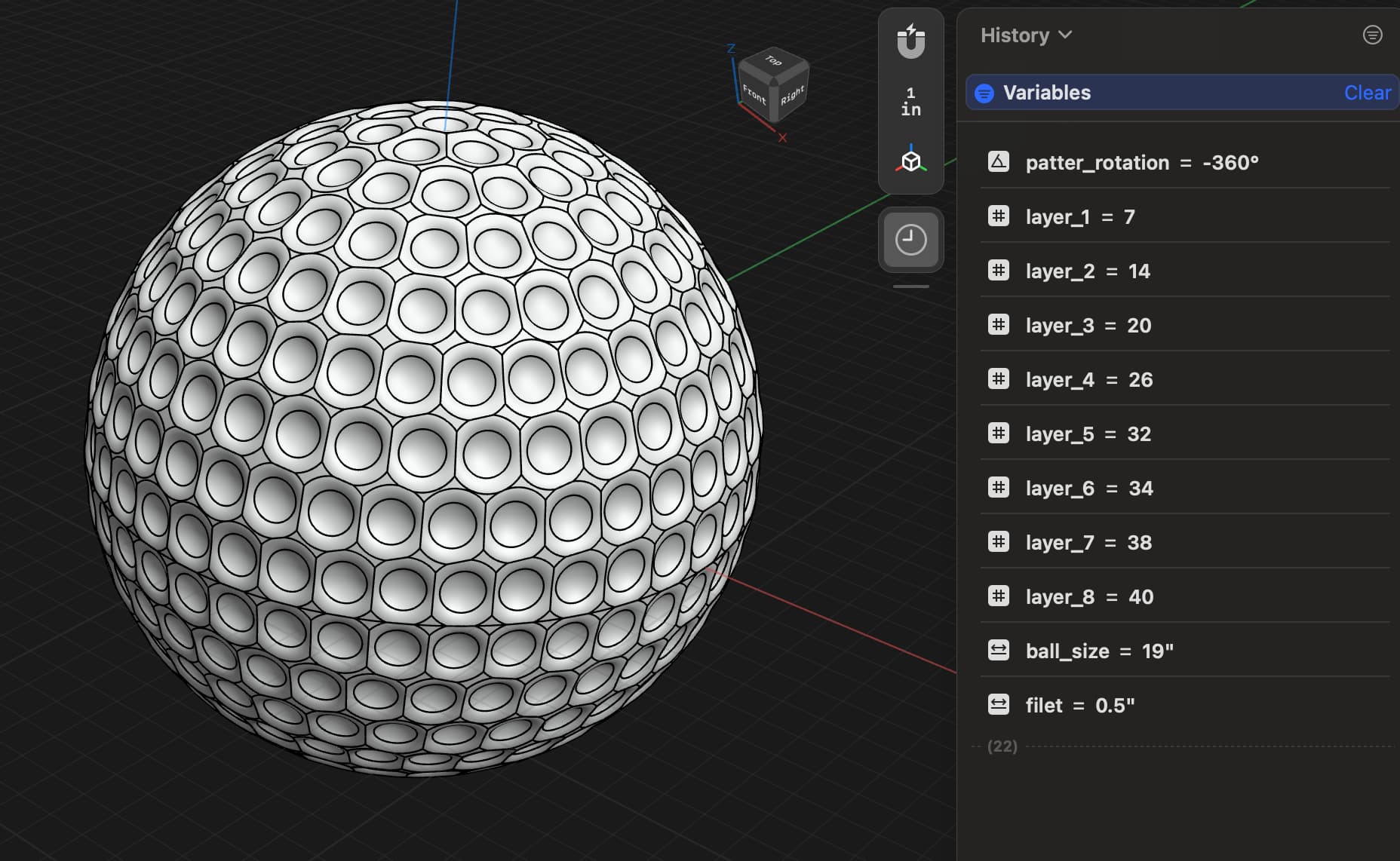Click the dimpled golf ball model
1400x861 pixels.
(x=424, y=437)
